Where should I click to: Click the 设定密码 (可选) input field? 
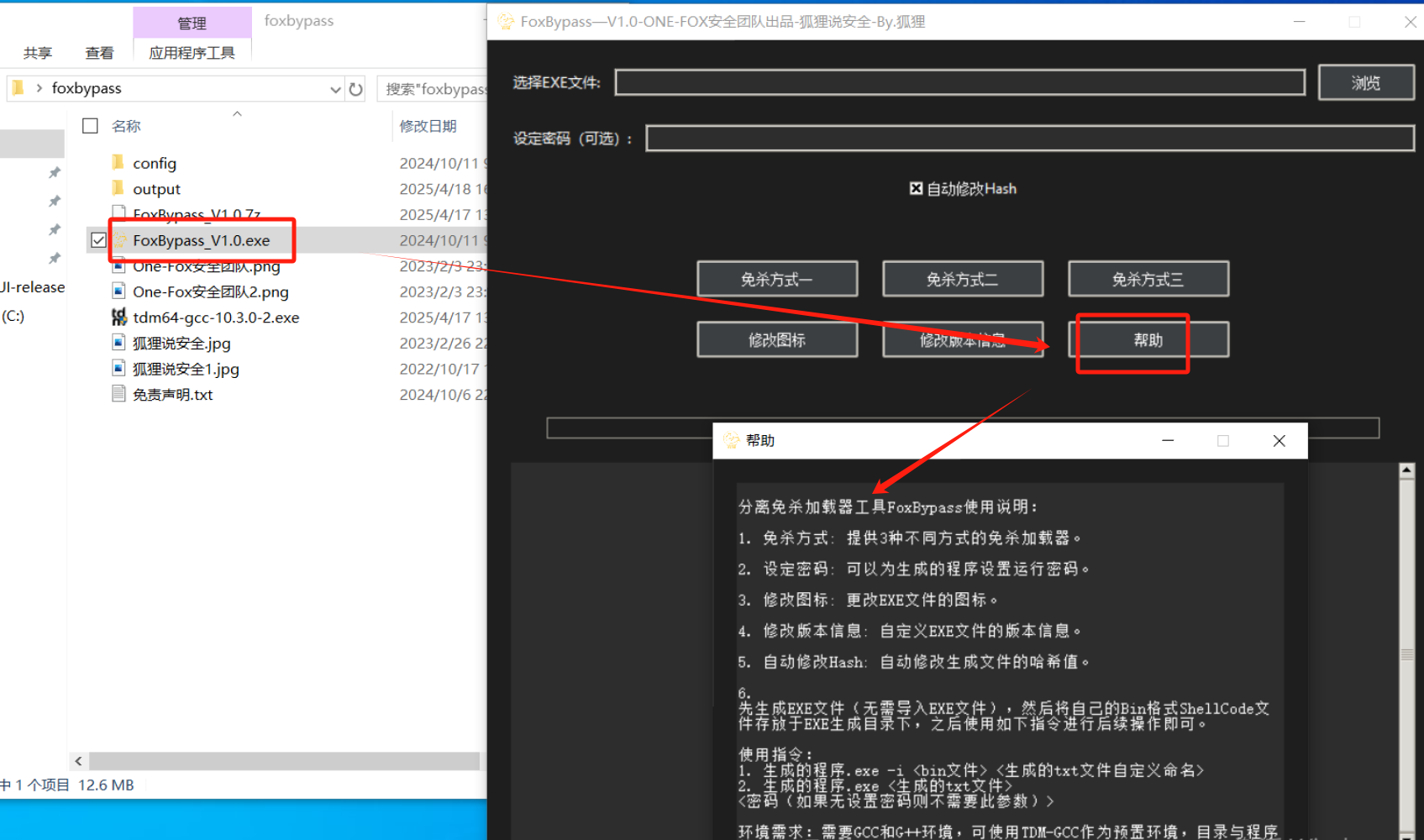(1030, 139)
